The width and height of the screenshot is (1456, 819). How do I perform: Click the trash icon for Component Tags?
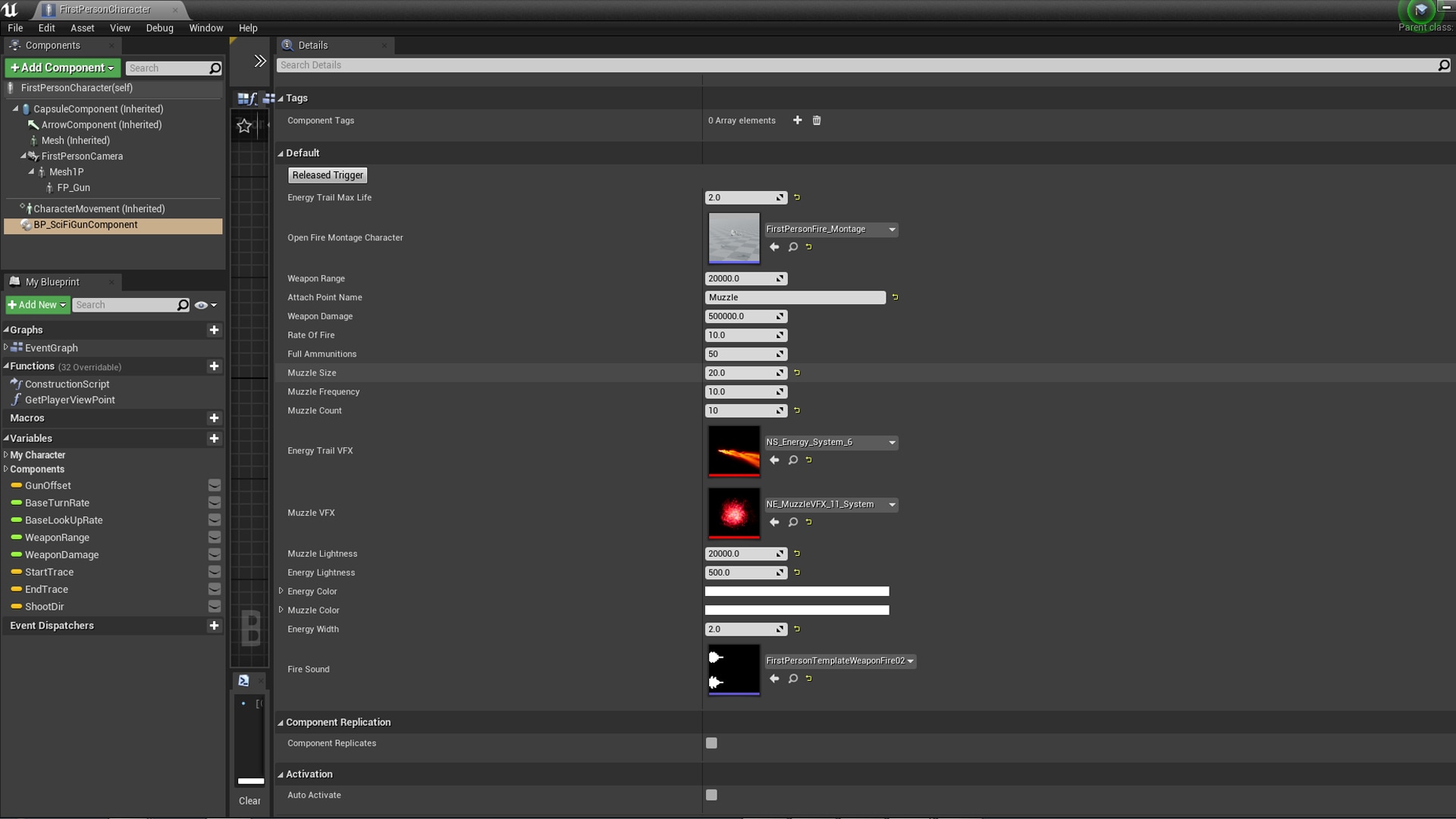point(817,121)
